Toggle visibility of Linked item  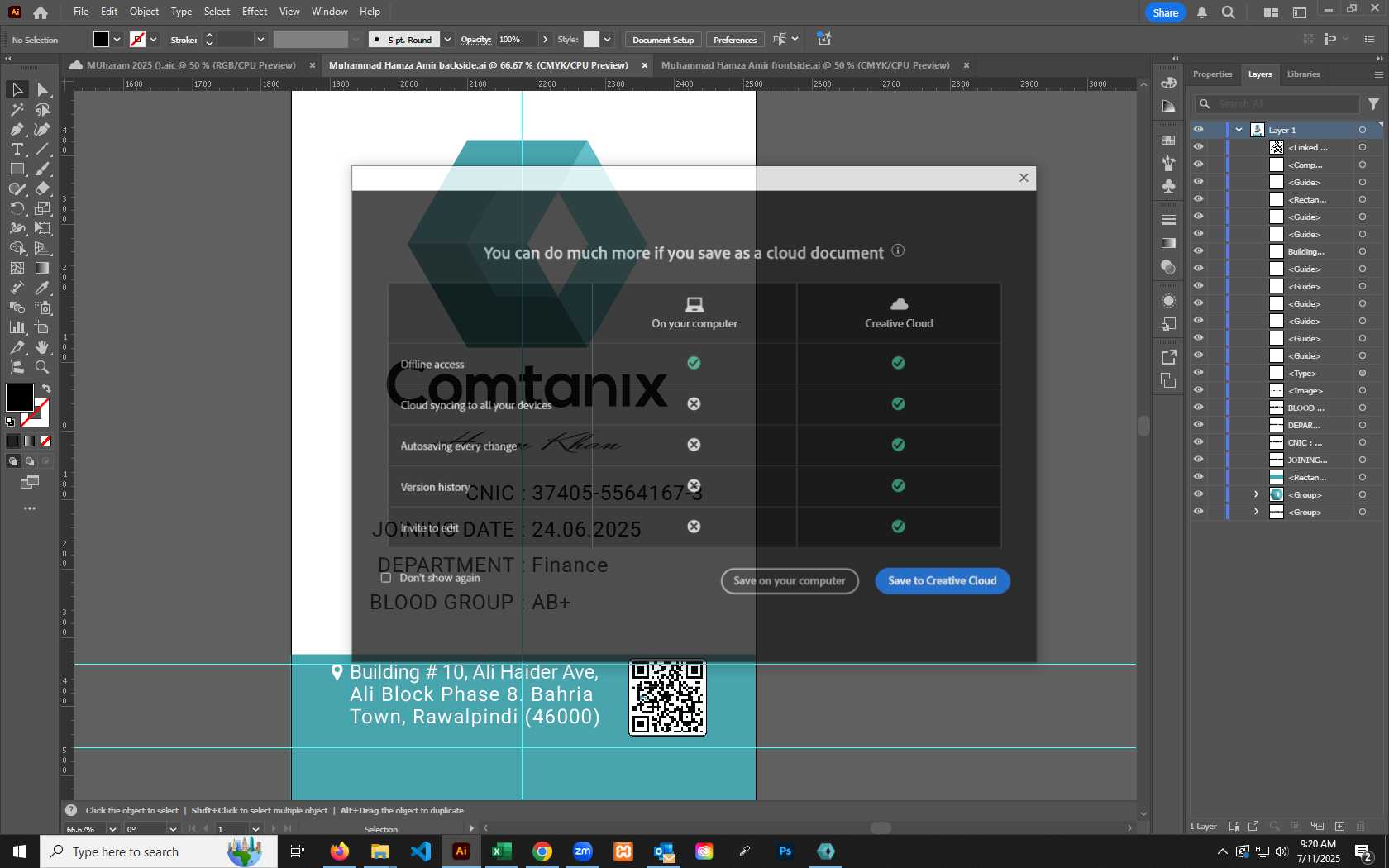pyautogui.click(x=1198, y=147)
